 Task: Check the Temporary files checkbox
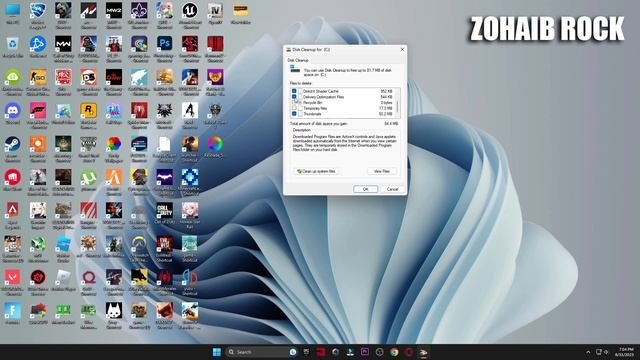tap(294, 108)
